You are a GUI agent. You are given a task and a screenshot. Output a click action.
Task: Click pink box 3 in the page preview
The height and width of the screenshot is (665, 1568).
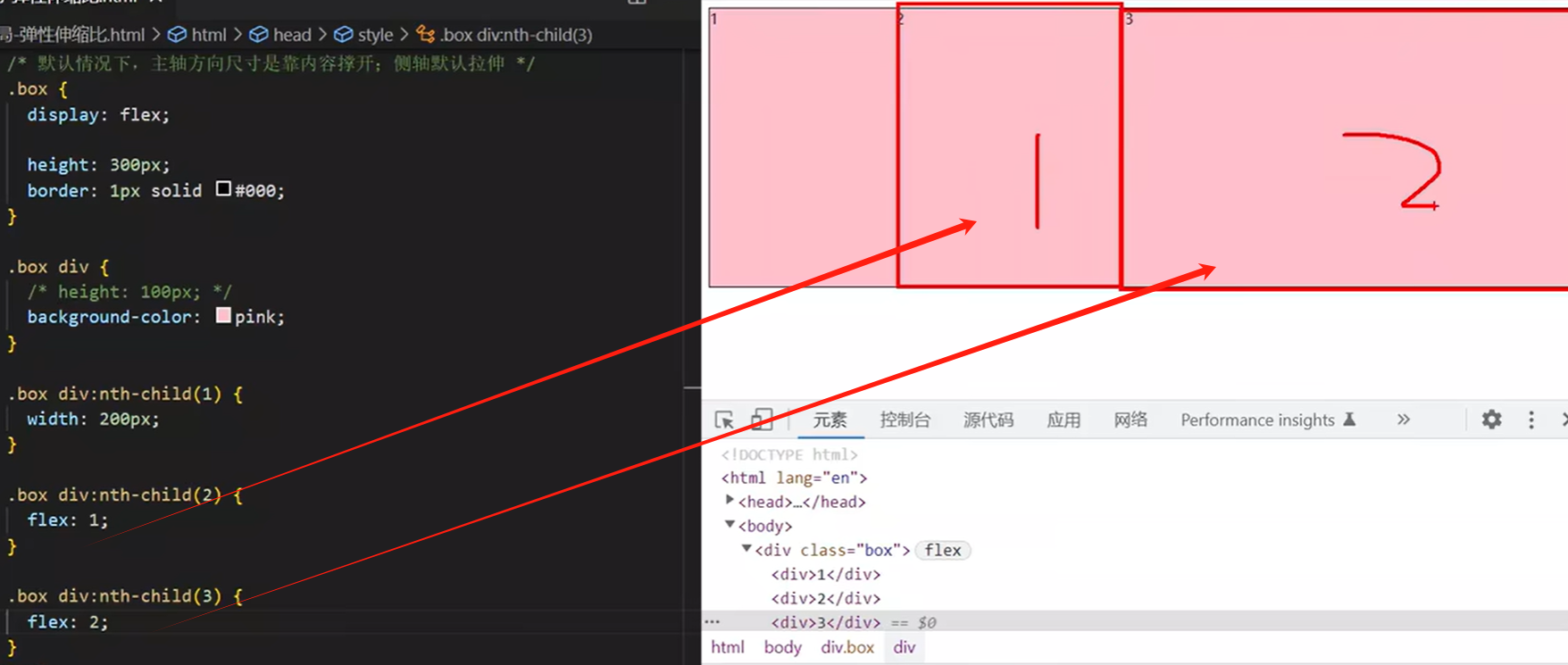[x=1345, y=147]
